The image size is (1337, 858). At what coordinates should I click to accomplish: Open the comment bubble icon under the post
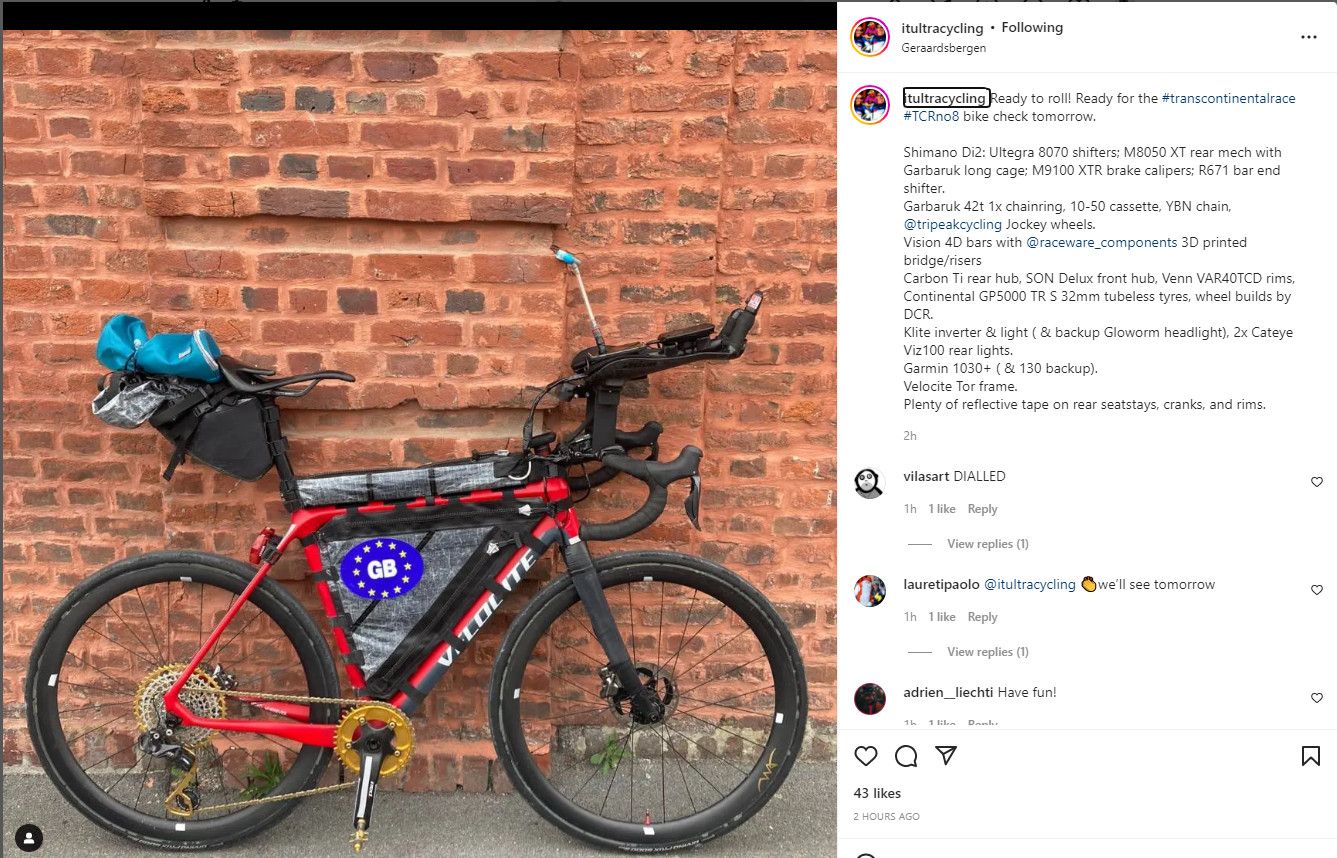(906, 756)
